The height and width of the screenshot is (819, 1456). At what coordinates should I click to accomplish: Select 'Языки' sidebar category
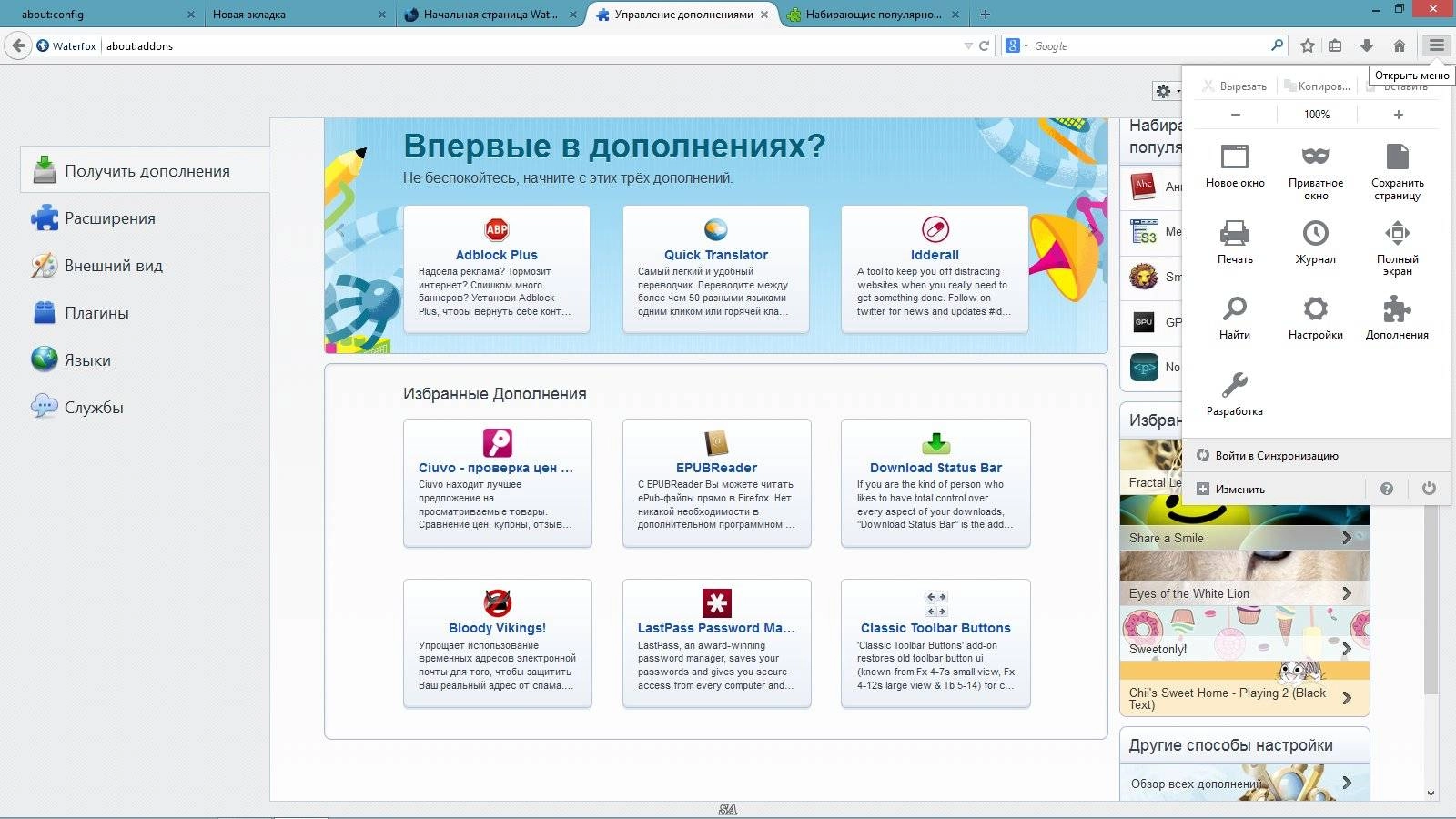(146, 359)
